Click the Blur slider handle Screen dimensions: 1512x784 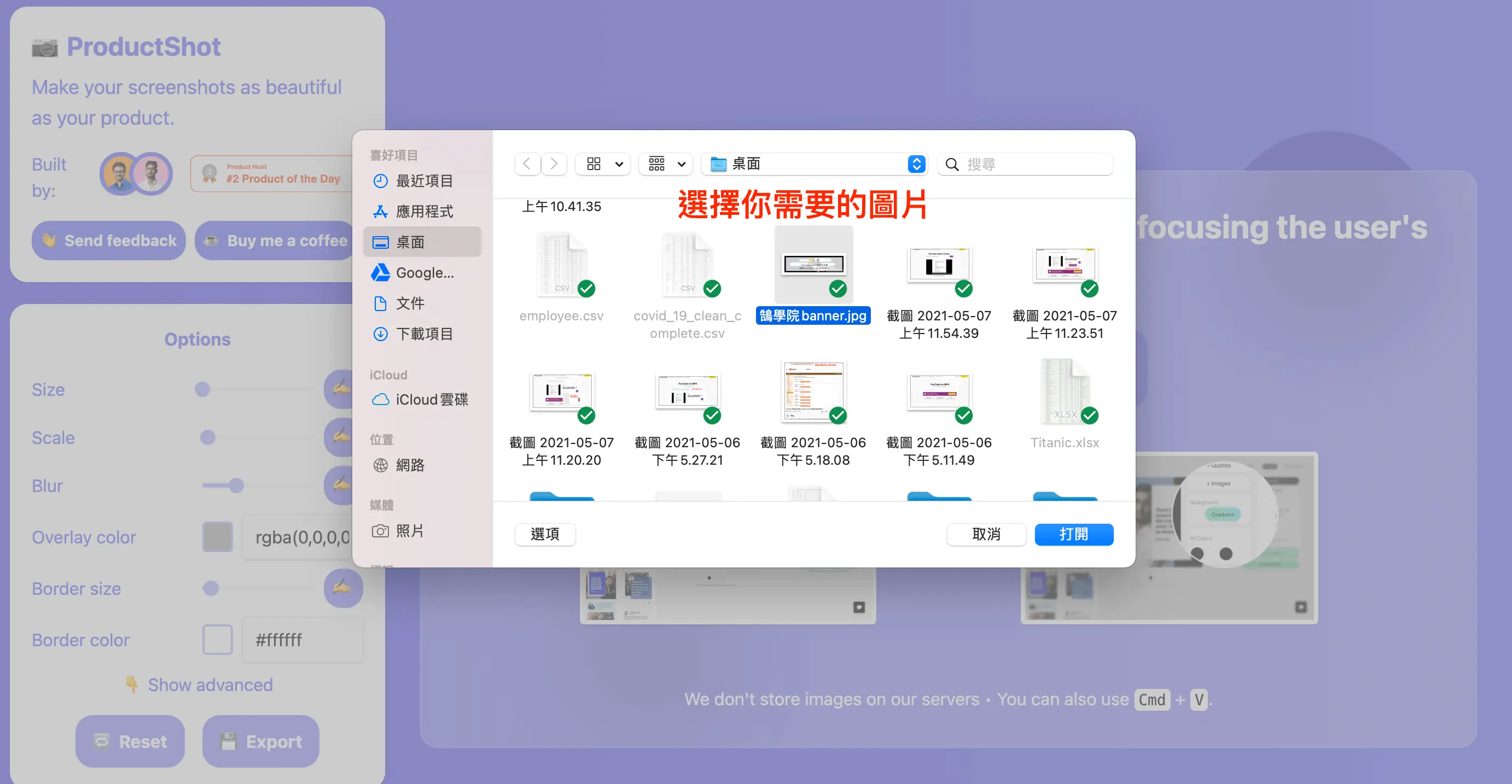[x=236, y=485]
